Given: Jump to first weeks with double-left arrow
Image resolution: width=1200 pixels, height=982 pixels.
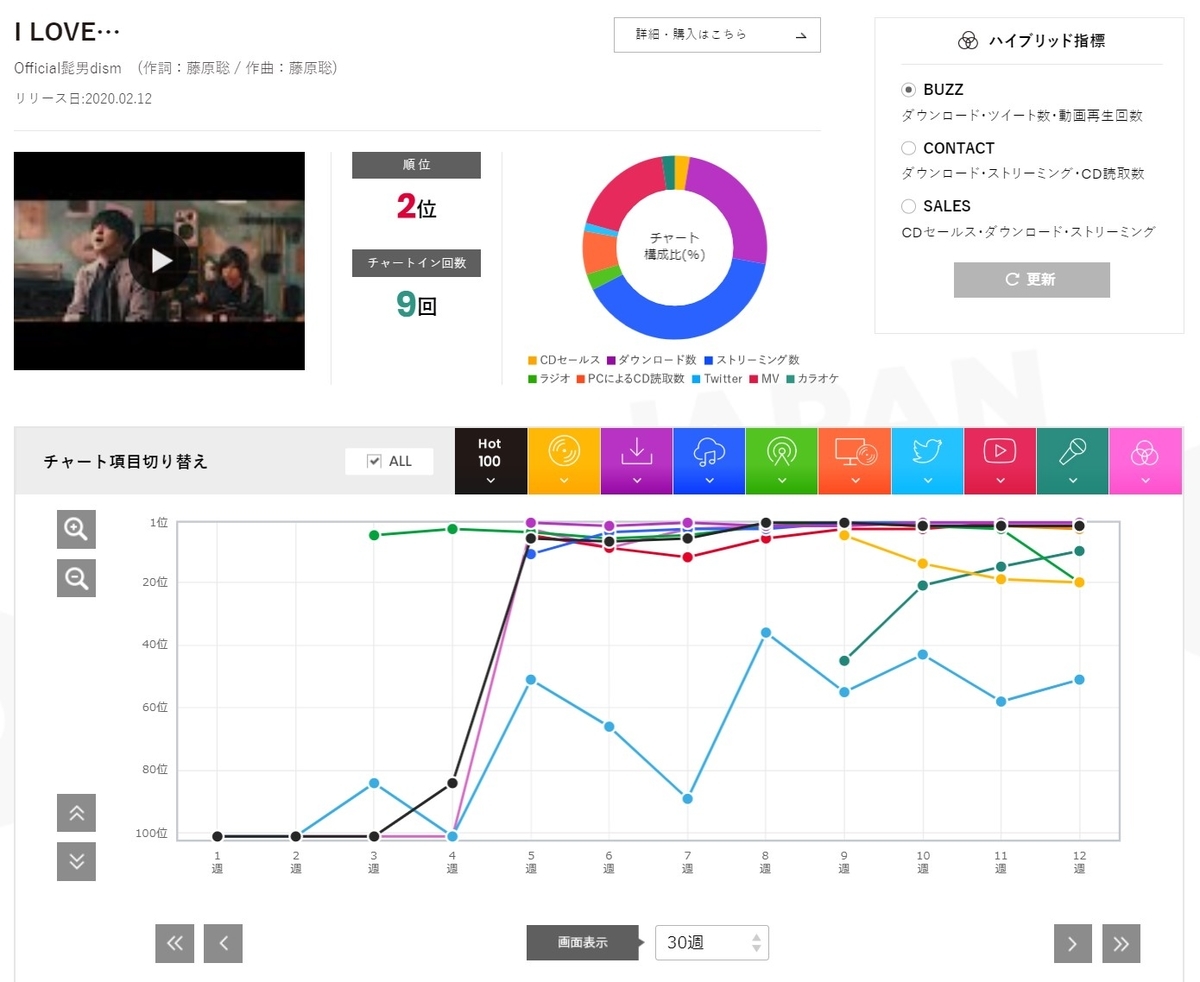Looking at the screenshot, I should (174, 943).
